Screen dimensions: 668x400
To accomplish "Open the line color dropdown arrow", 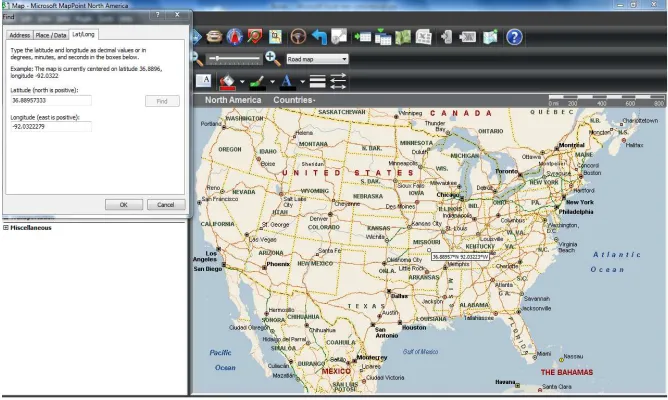I will pyautogui.click(x=272, y=81).
